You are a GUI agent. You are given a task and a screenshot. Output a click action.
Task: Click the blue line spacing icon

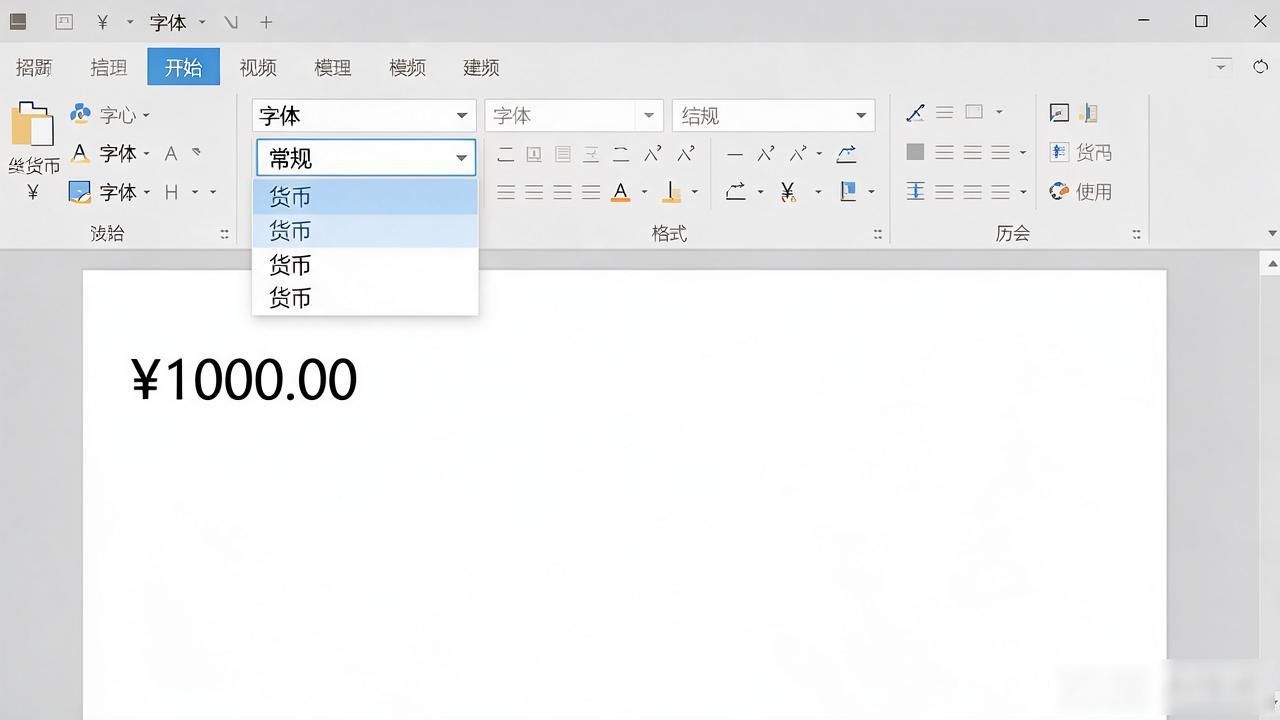click(x=915, y=191)
